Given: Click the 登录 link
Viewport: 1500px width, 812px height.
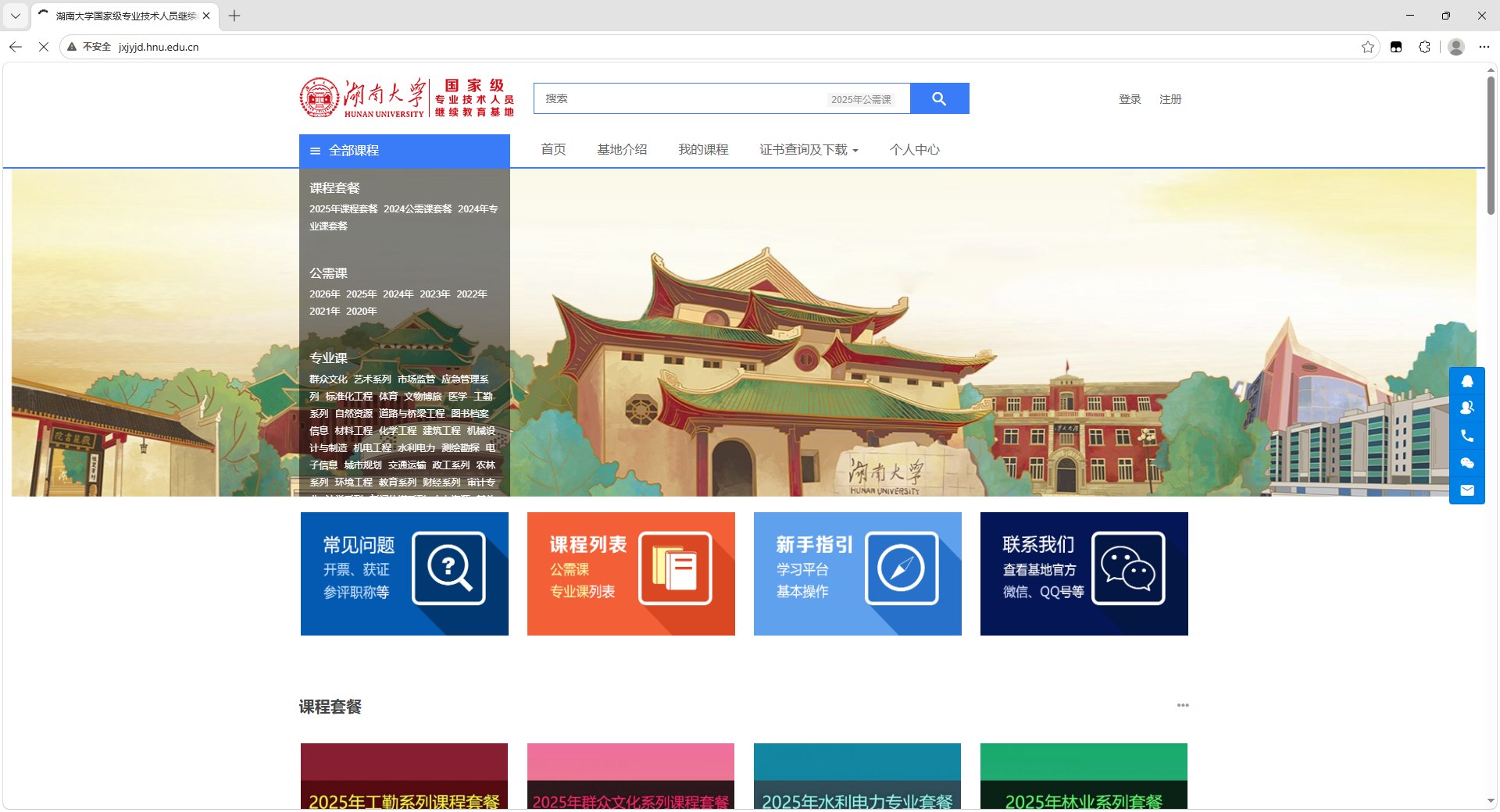Looking at the screenshot, I should pos(1130,99).
